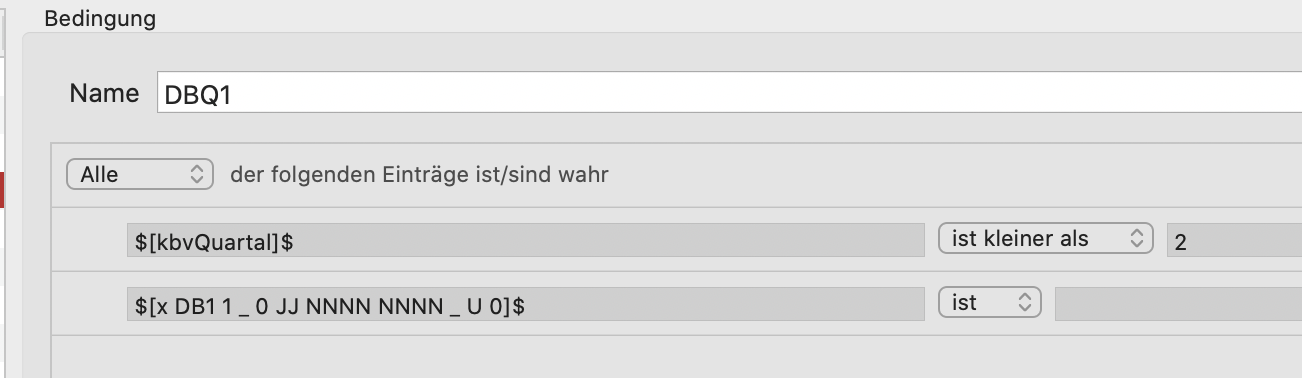Click the Name field containing DBQ1
The height and width of the screenshot is (378, 1302).
pyautogui.click(x=729, y=94)
